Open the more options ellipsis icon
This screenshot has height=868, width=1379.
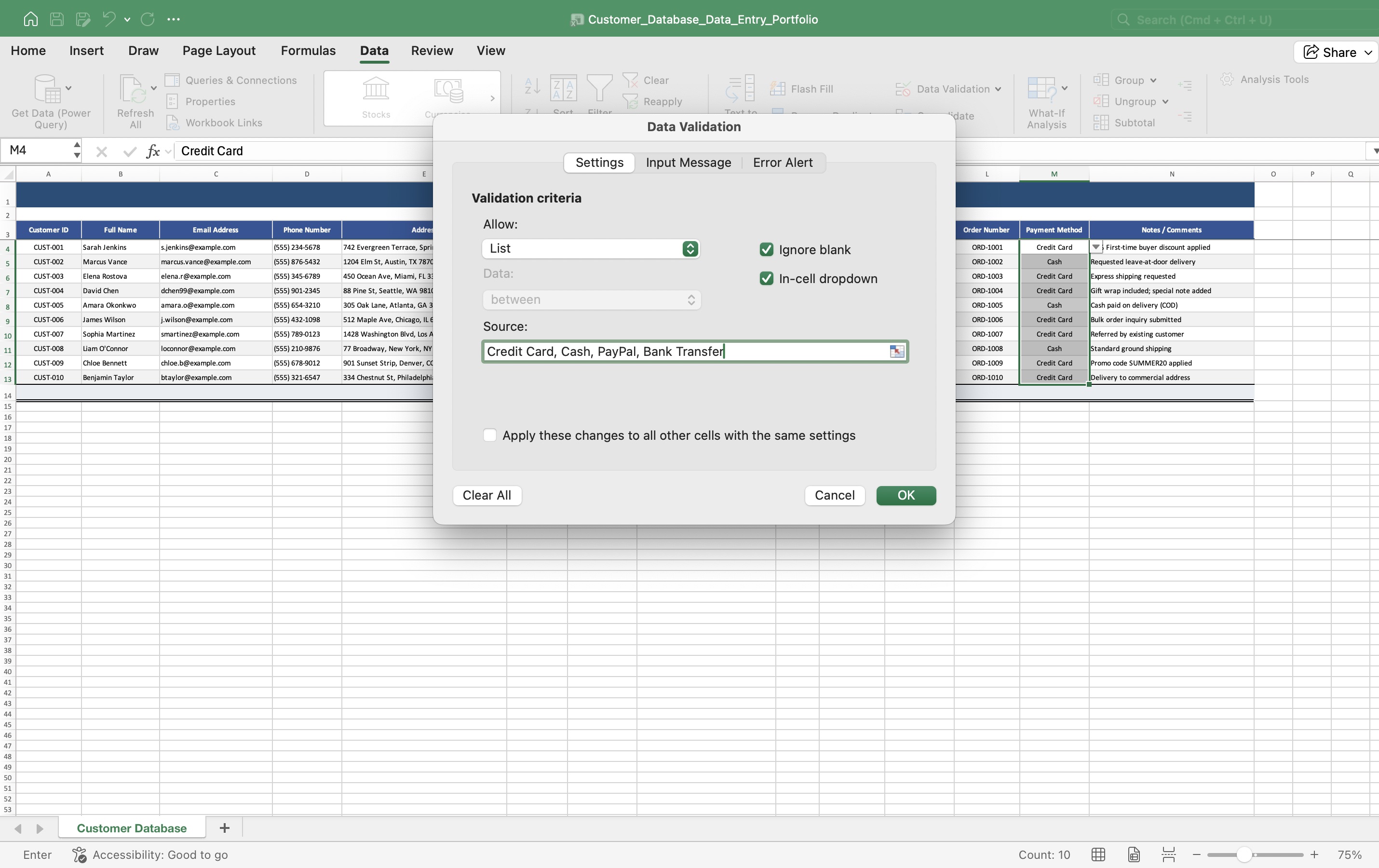(174, 19)
